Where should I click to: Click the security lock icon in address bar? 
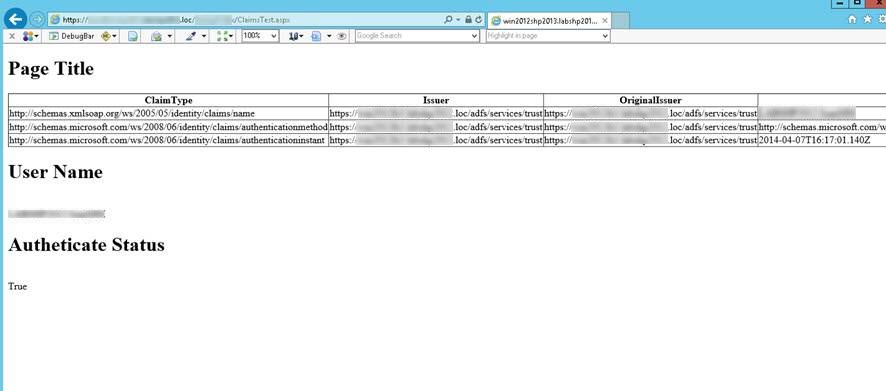(468, 20)
